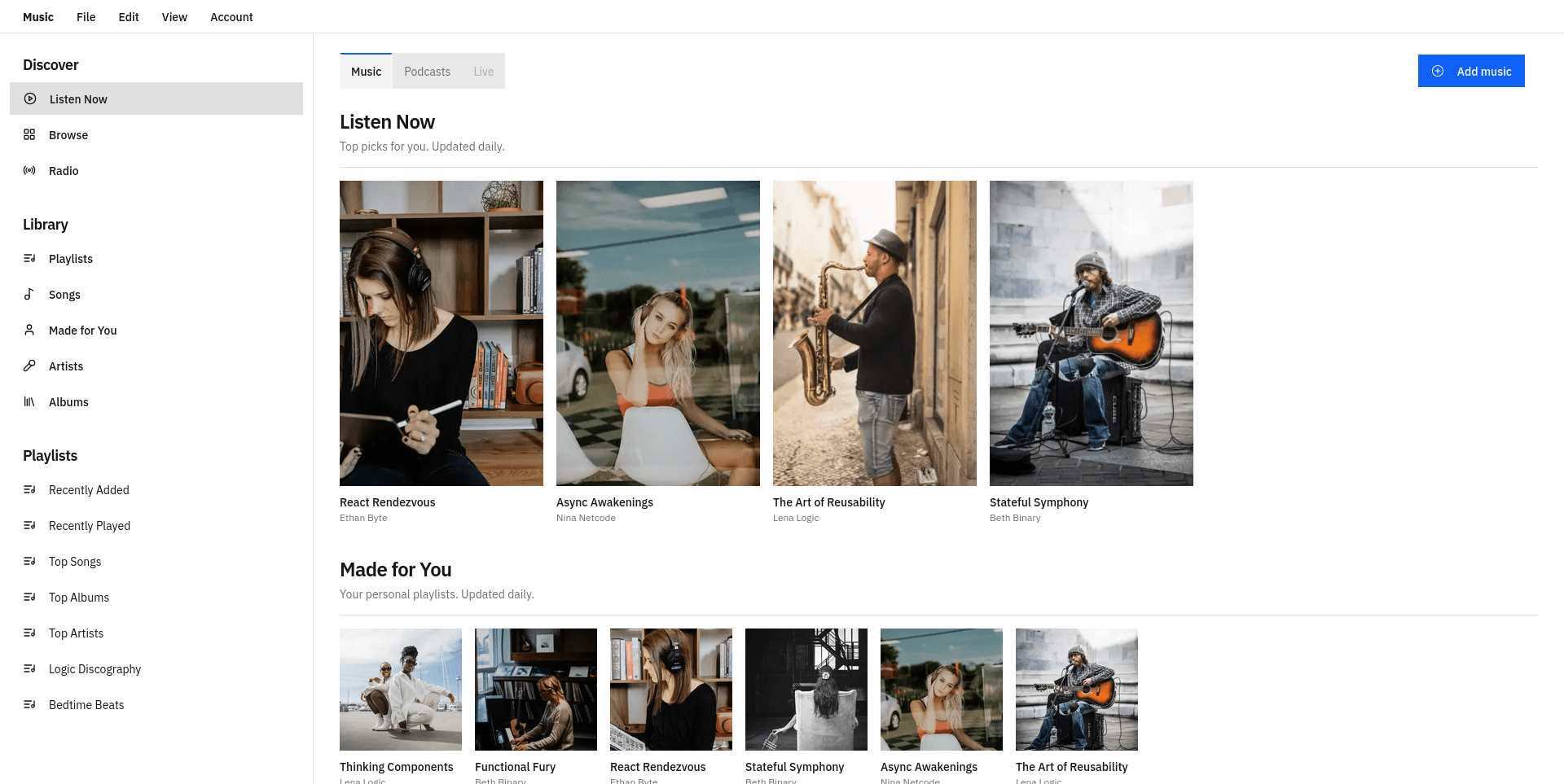Viewport: 1564px width, 784px height.
Task: Click the Top Albums playlist icon
Action: (29, 597)
